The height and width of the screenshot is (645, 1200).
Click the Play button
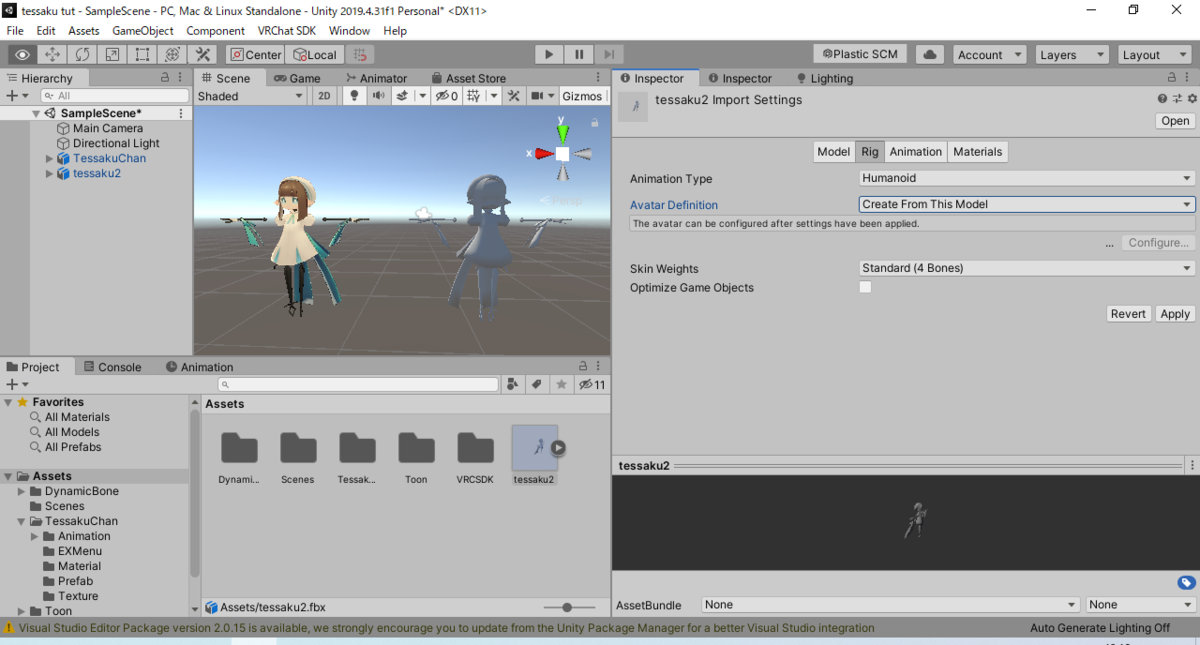click(x=548, y=55)
